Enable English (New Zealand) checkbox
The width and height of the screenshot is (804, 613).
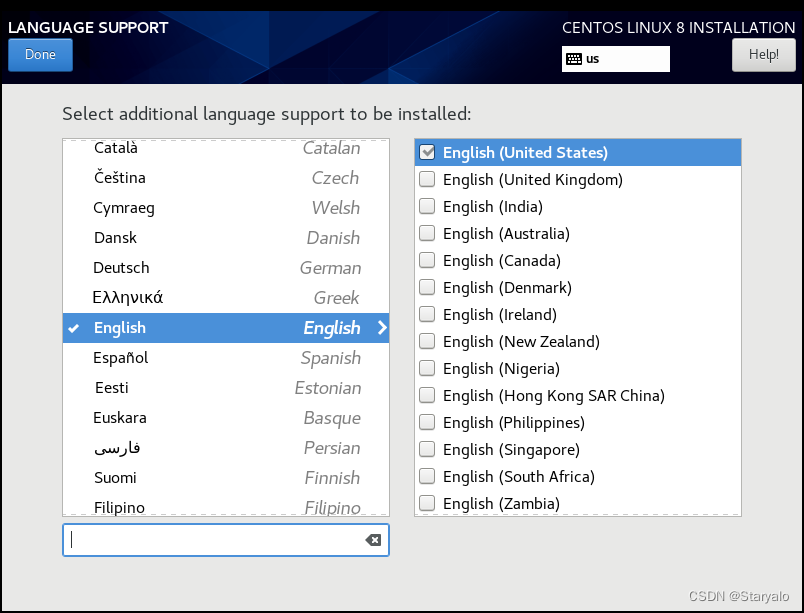pyautogui.click(x=427, y=341)
